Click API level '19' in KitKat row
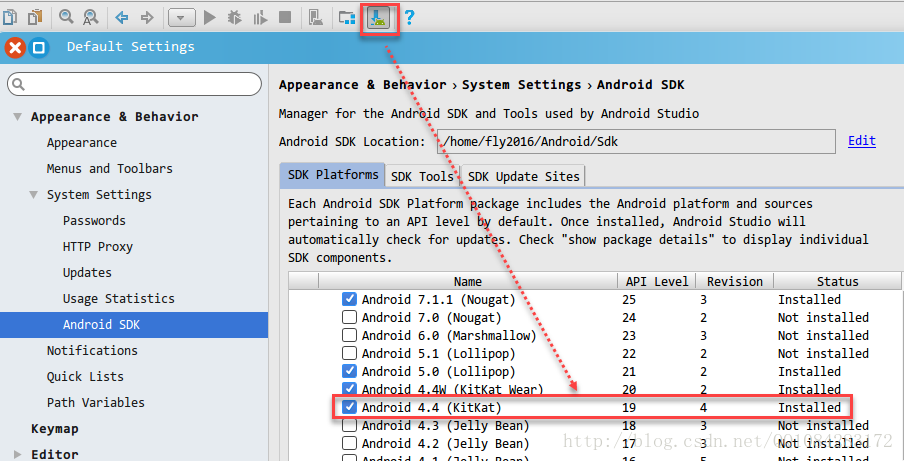904x461 pixels. tap(629, 407)
